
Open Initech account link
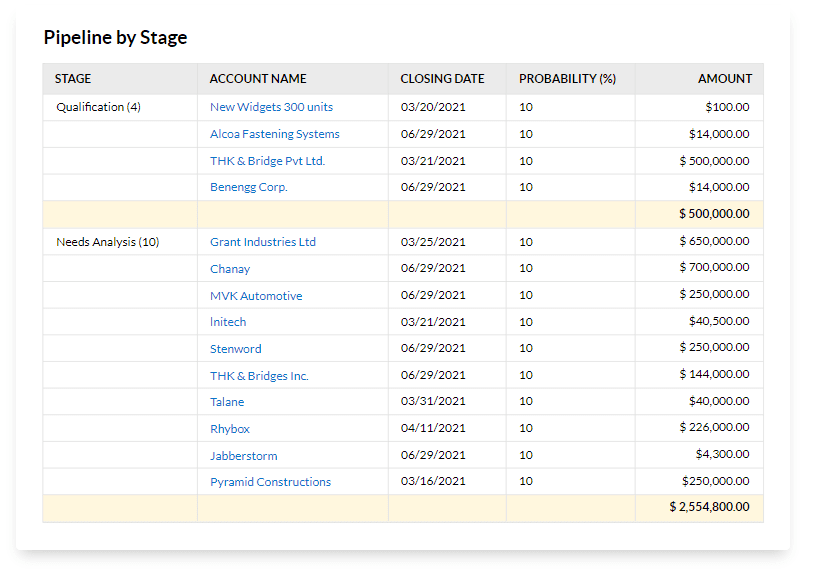coord(228,322)
